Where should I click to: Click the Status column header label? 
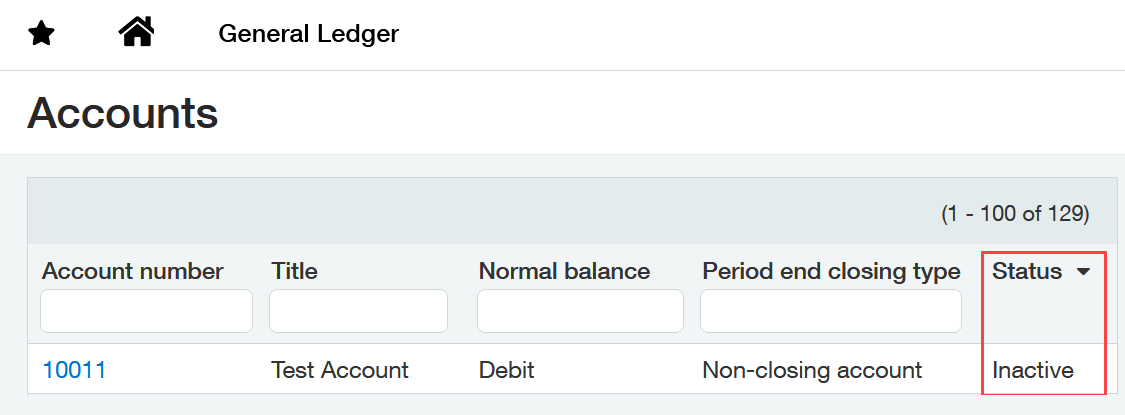[1027, 271]
